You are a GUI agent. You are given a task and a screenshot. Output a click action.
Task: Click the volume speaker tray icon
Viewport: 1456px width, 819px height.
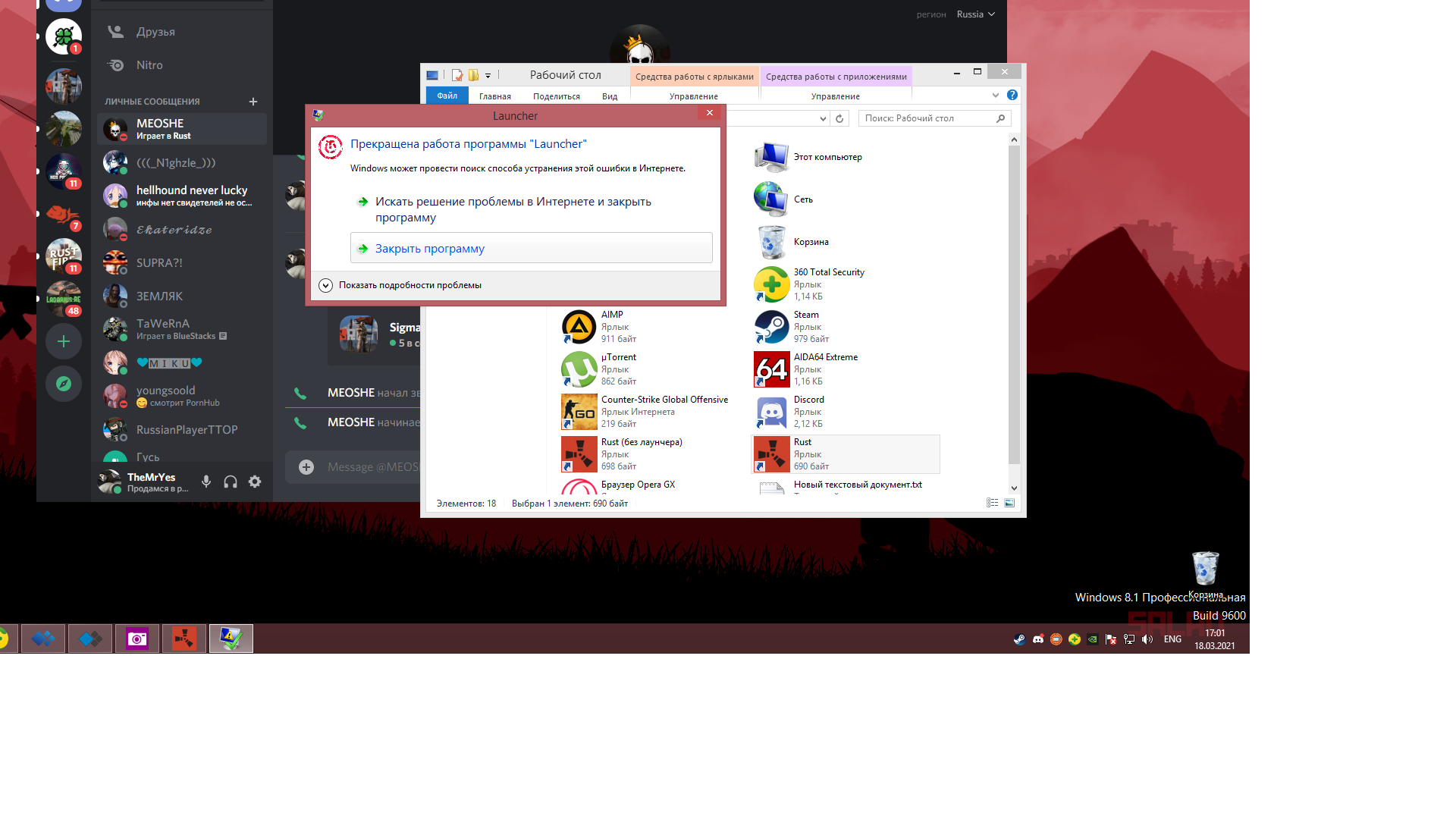point(1147,639)
